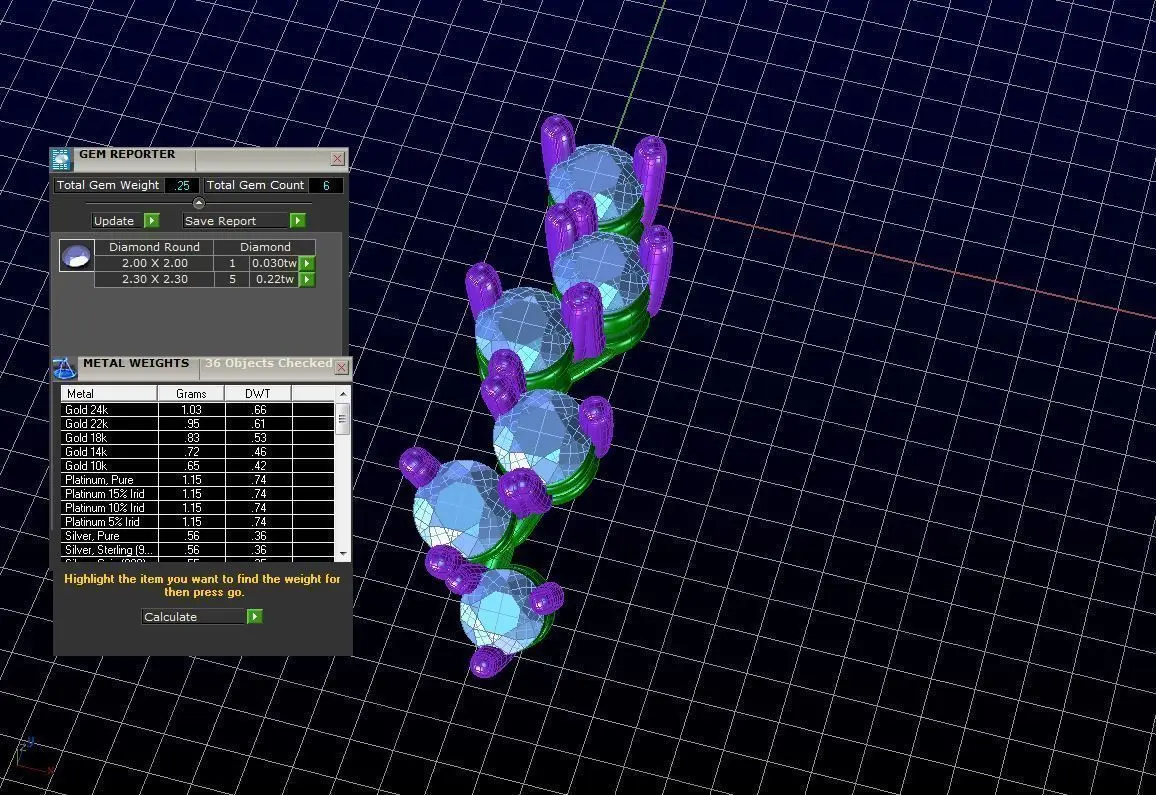
Task: Select the Gold 22k row
Action: tap(198, 423)
